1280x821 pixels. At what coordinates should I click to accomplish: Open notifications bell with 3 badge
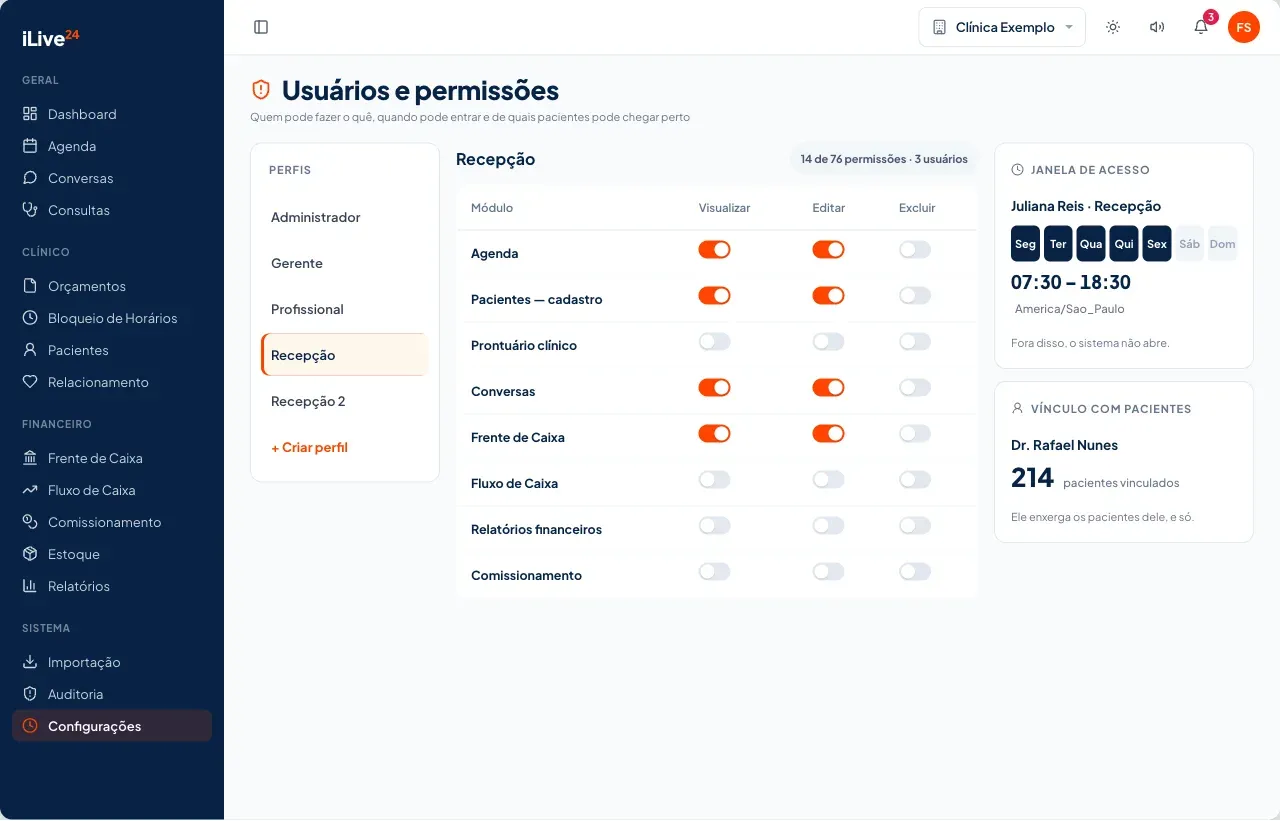click(x=1201, y=27)
